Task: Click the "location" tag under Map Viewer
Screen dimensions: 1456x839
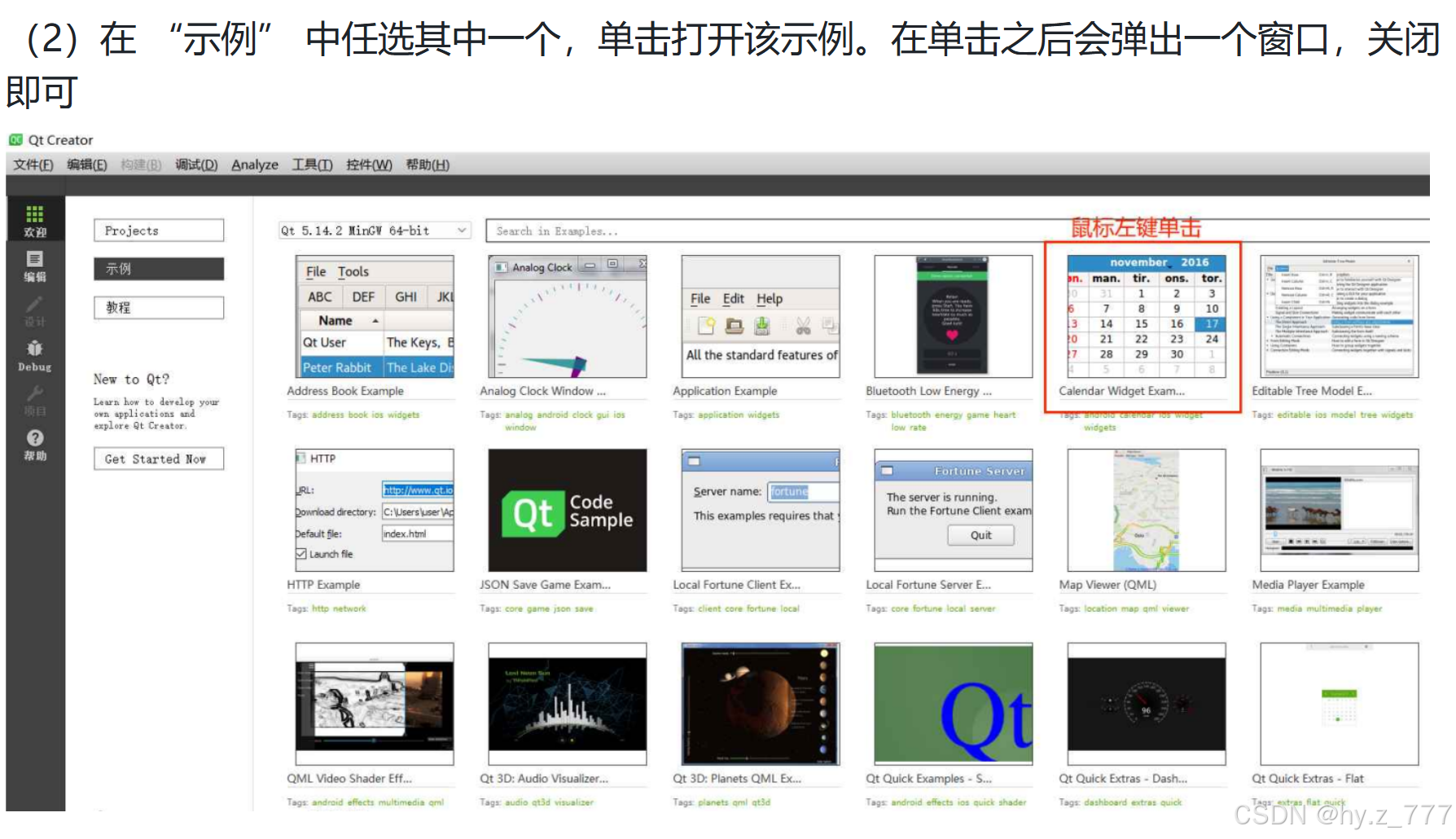Action: tap(1100, 608)
